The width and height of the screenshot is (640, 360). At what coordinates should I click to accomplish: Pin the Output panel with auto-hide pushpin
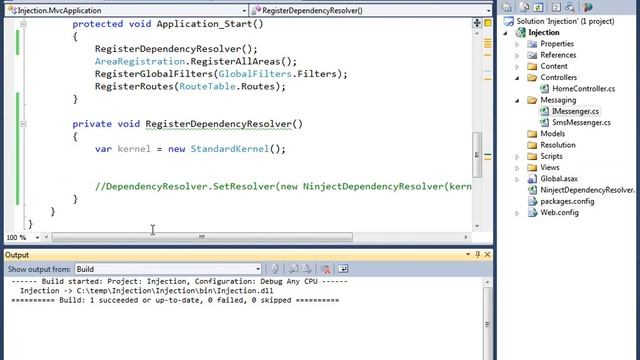pos(478,254)
